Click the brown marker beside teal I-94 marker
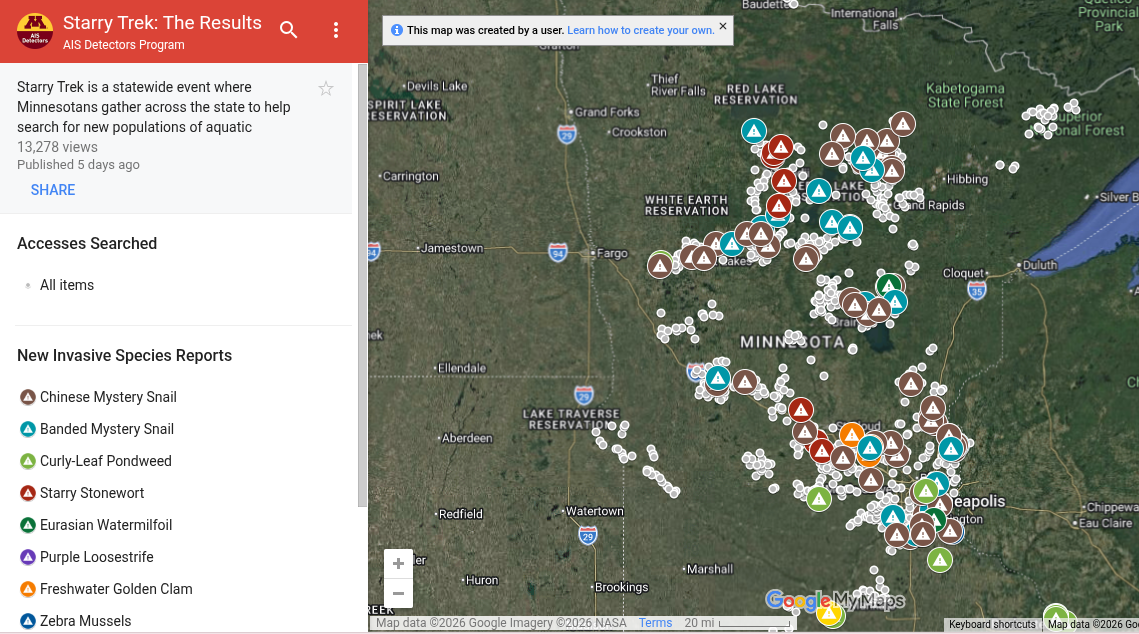 [x=745, y=382]
